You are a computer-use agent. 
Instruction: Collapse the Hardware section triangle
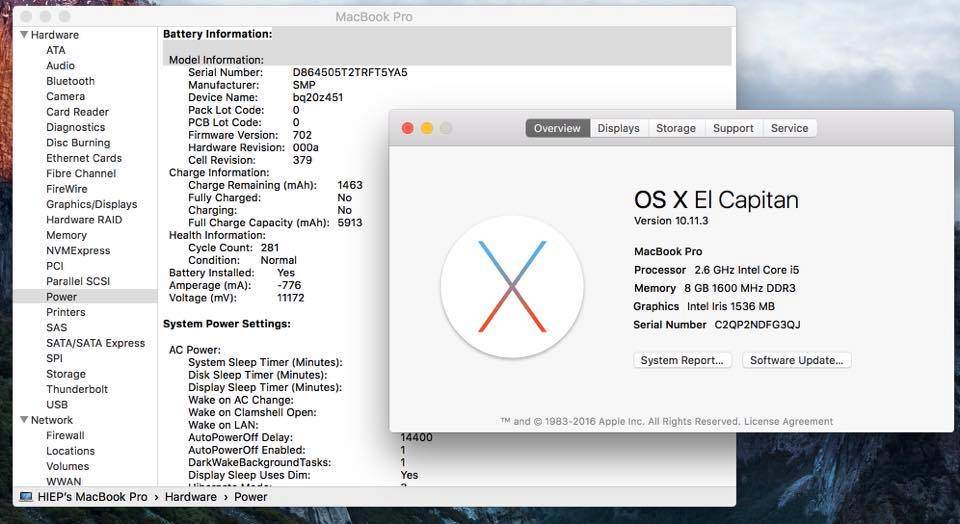tap(24, 35)
